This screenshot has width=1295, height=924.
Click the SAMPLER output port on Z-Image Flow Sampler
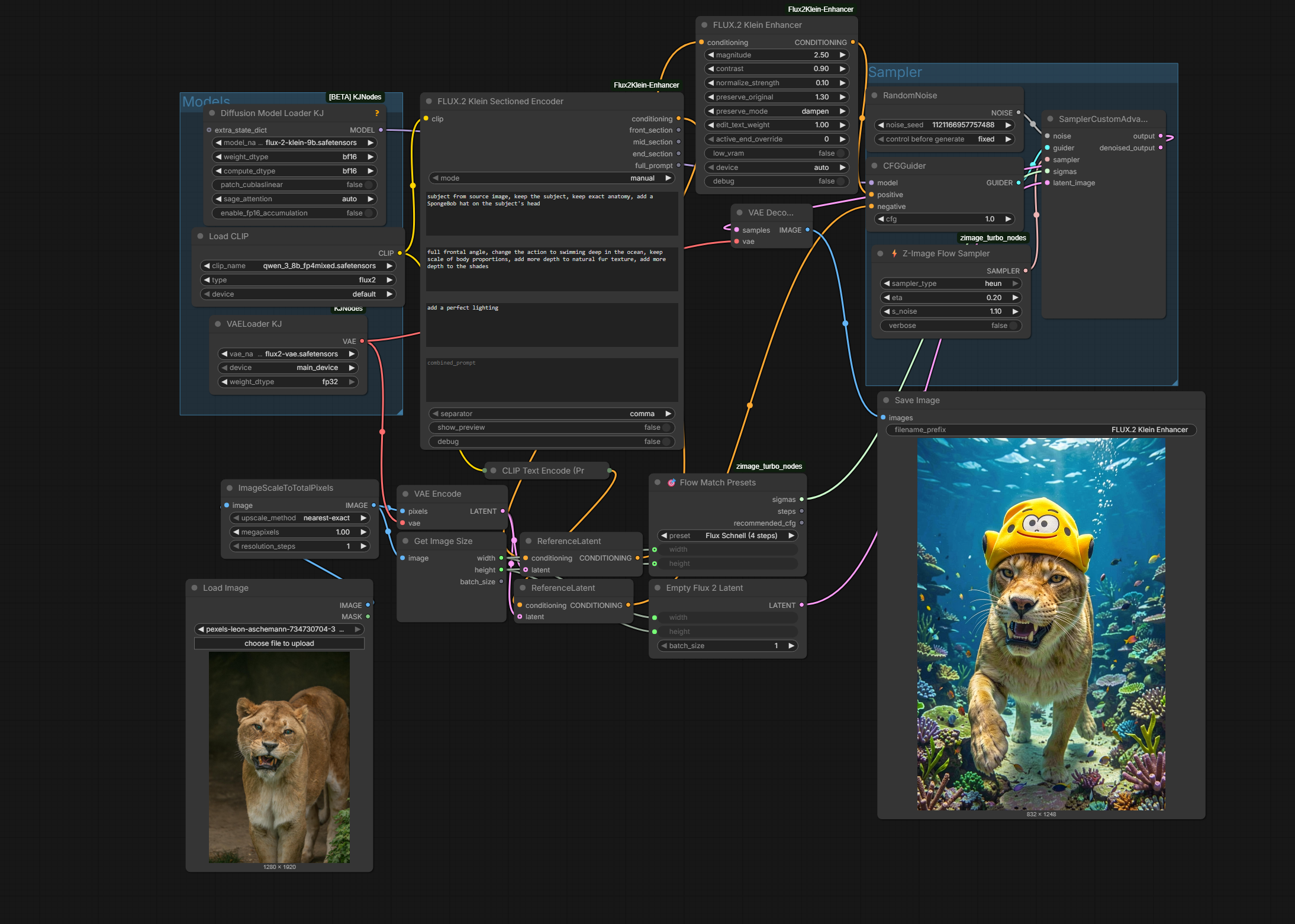click(x=1026, y=271)
